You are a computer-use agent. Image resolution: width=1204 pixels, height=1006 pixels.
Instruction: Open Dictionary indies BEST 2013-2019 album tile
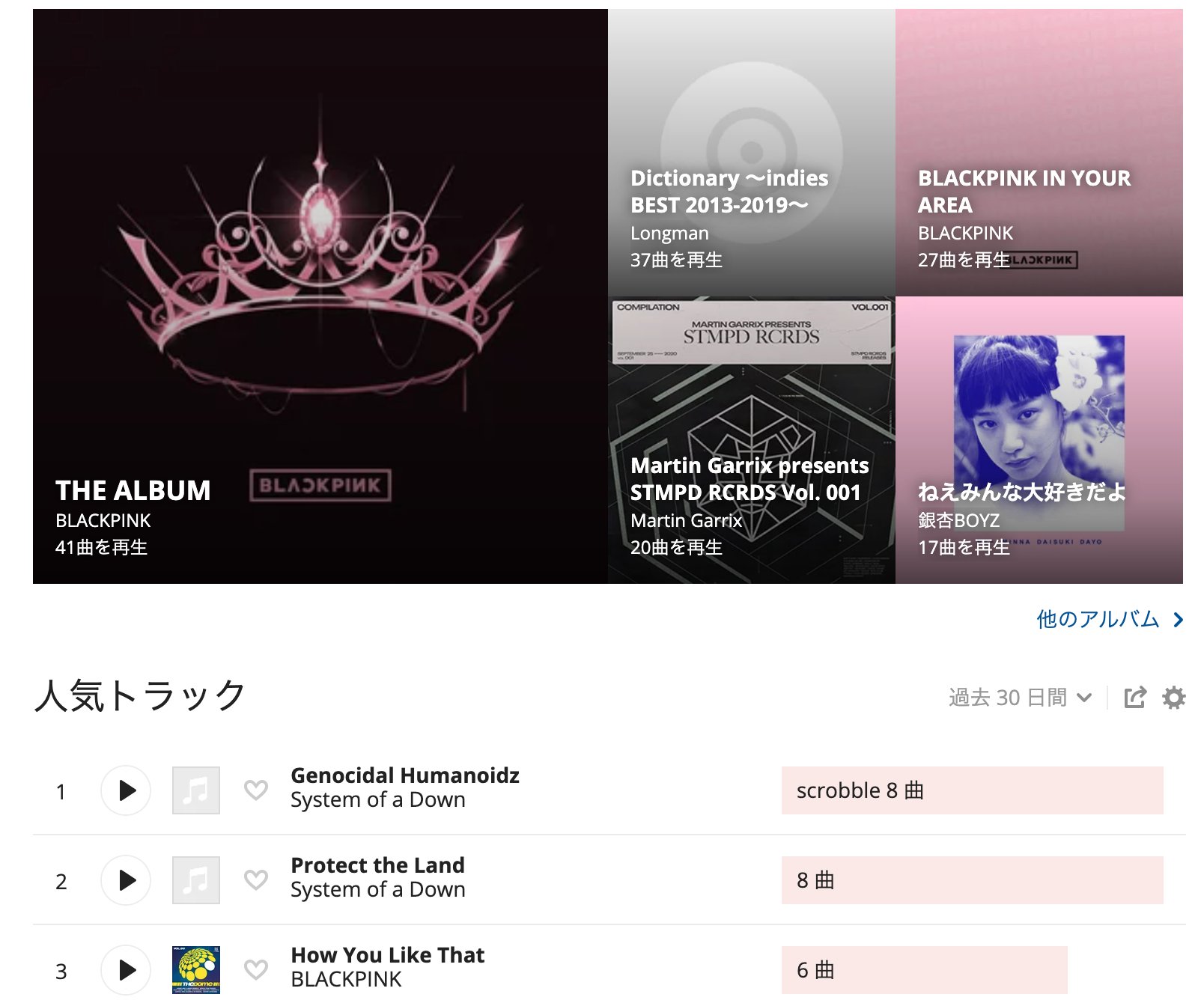click(x=752, y=153)
